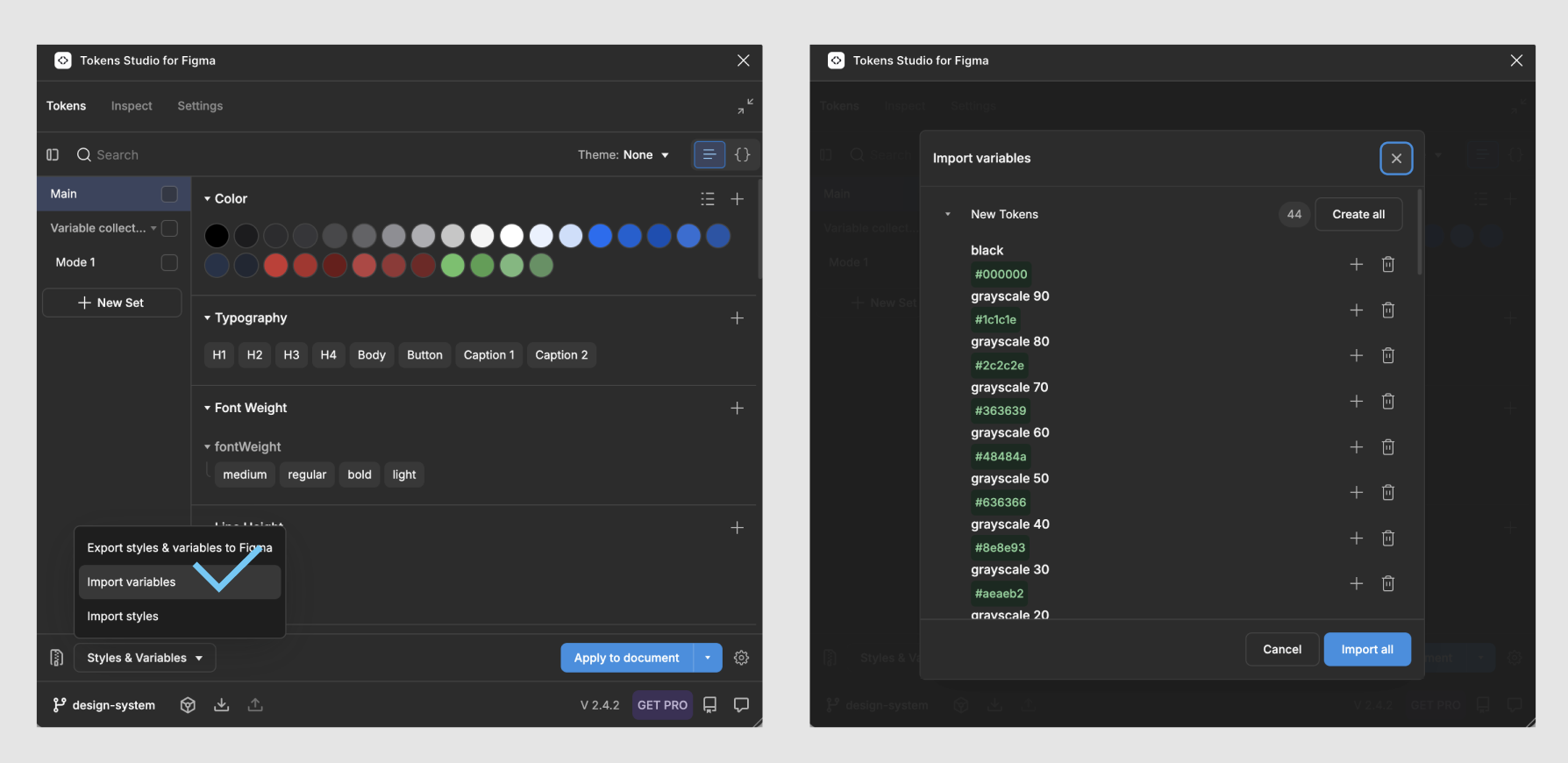Add the grayscale 40 token individually
The image size is (1568, 763).
[x=1357, y=538]
